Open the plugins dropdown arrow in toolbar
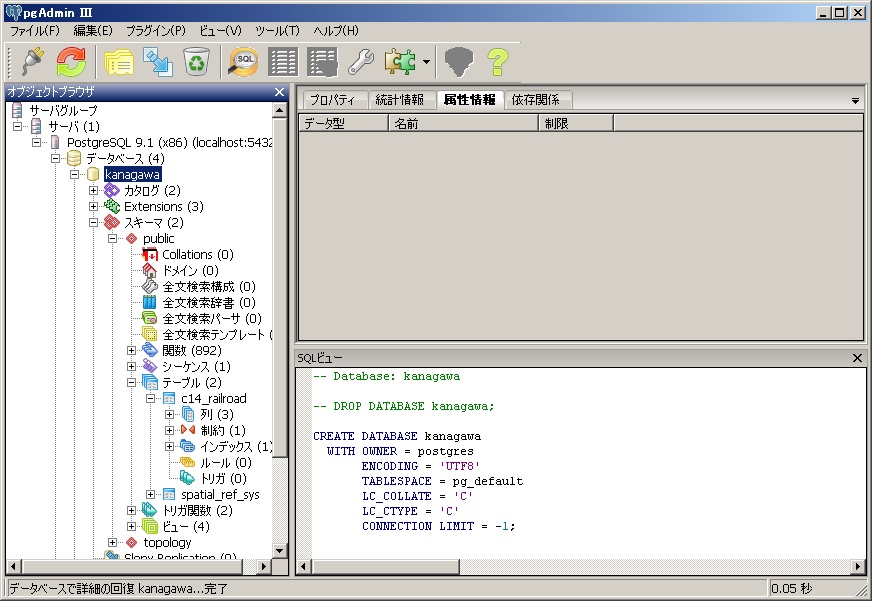Viewport: 872px width, 601px height. pyautogui.click(x=426, y=62)
